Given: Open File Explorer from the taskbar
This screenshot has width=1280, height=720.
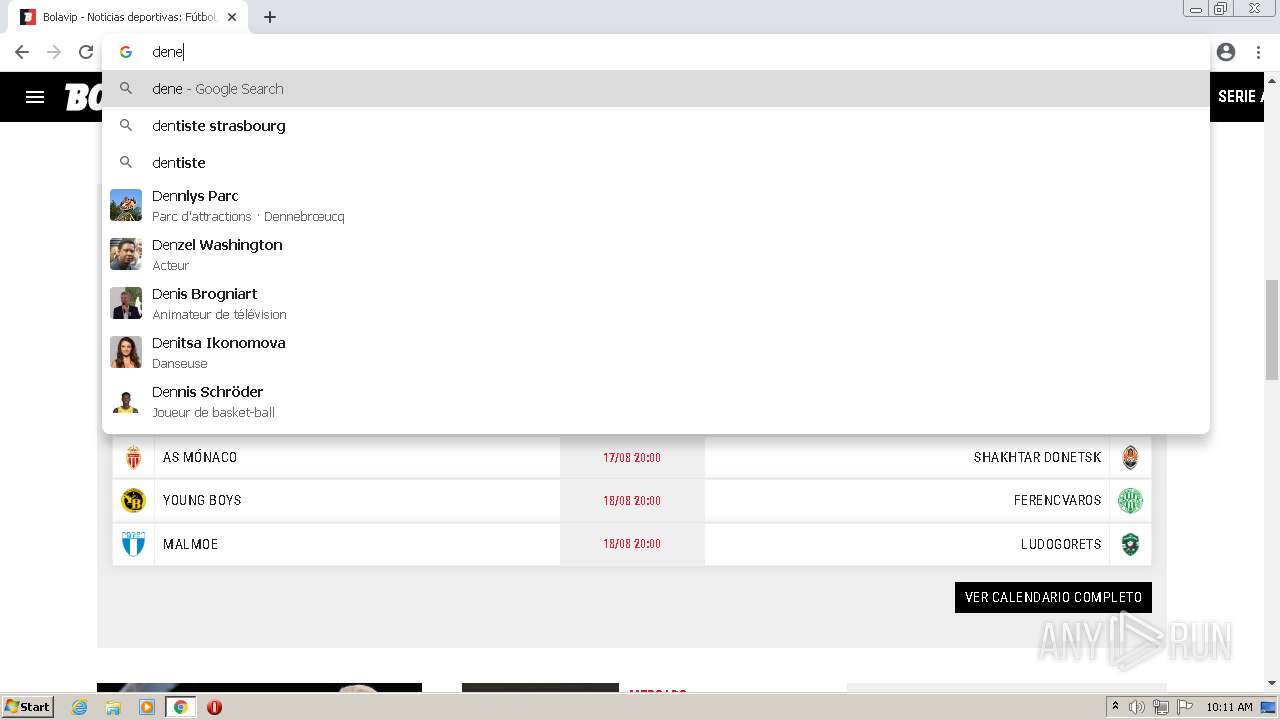Looking at the screenshot, I should 113,707.
